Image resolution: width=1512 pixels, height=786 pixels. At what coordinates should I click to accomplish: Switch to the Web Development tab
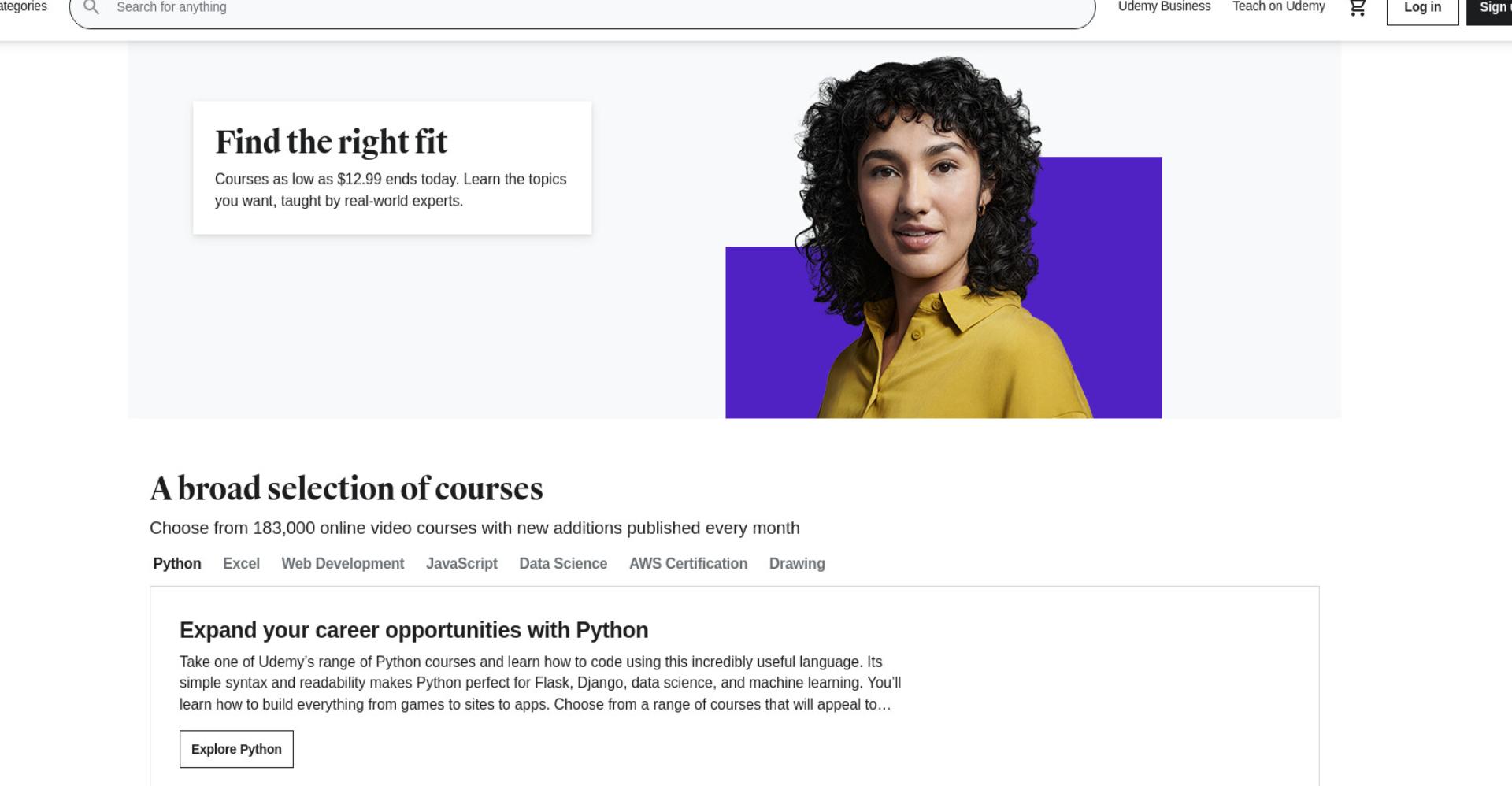tap(343, 564)
